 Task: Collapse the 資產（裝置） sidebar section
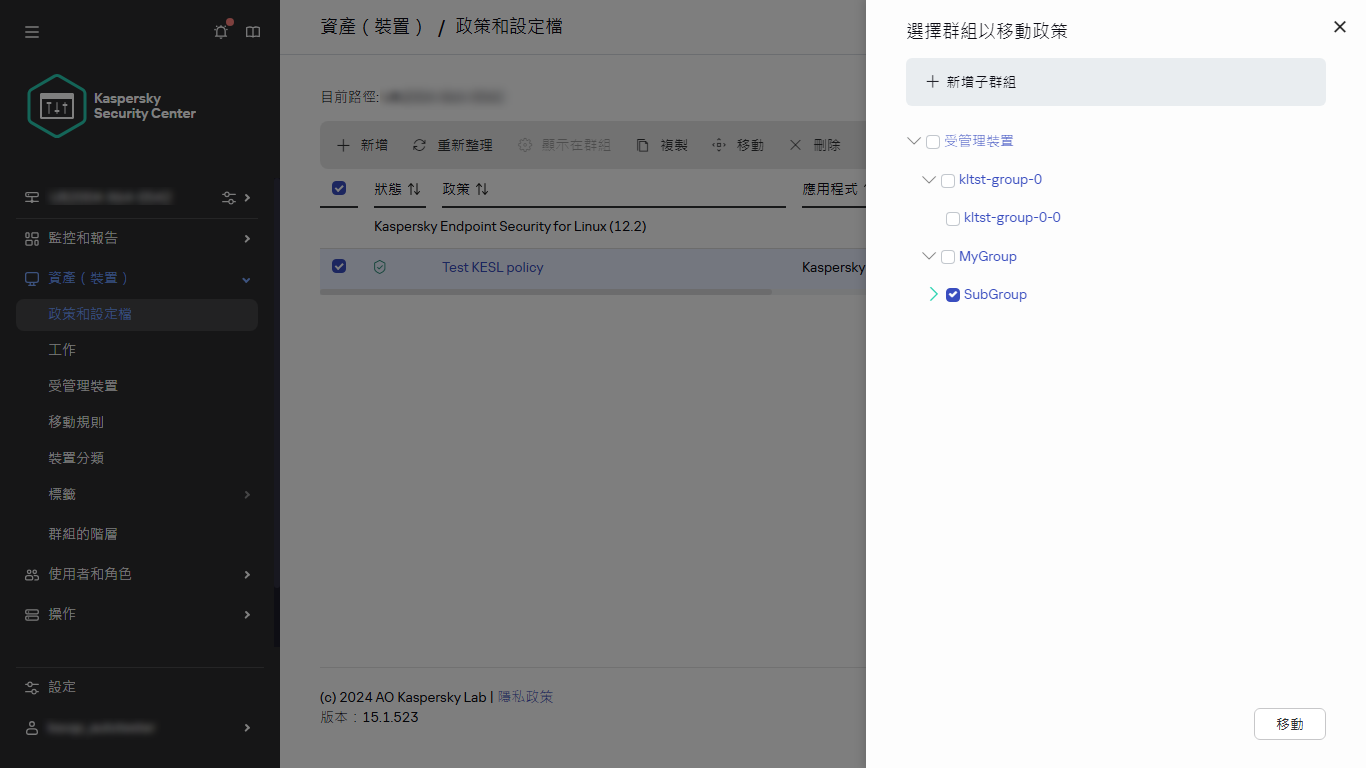tap(245, 279)
